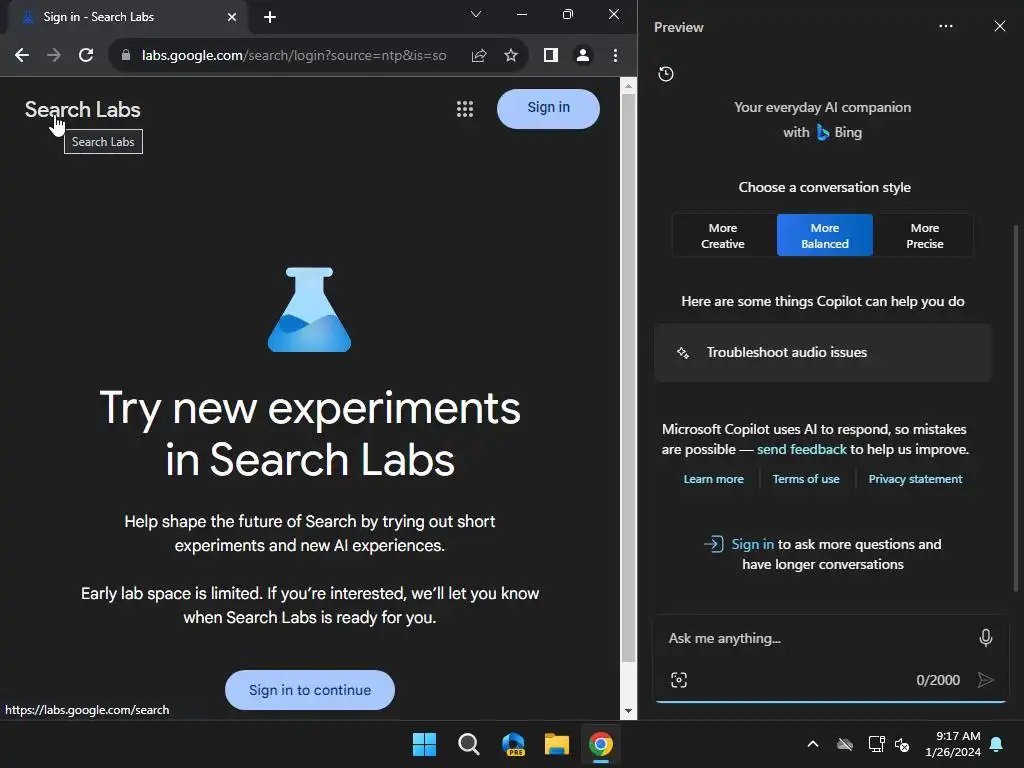This screenshot has height=768, width=1024.
Task: Select the Sign in - Search Labs tab
Action: [128, 17]
